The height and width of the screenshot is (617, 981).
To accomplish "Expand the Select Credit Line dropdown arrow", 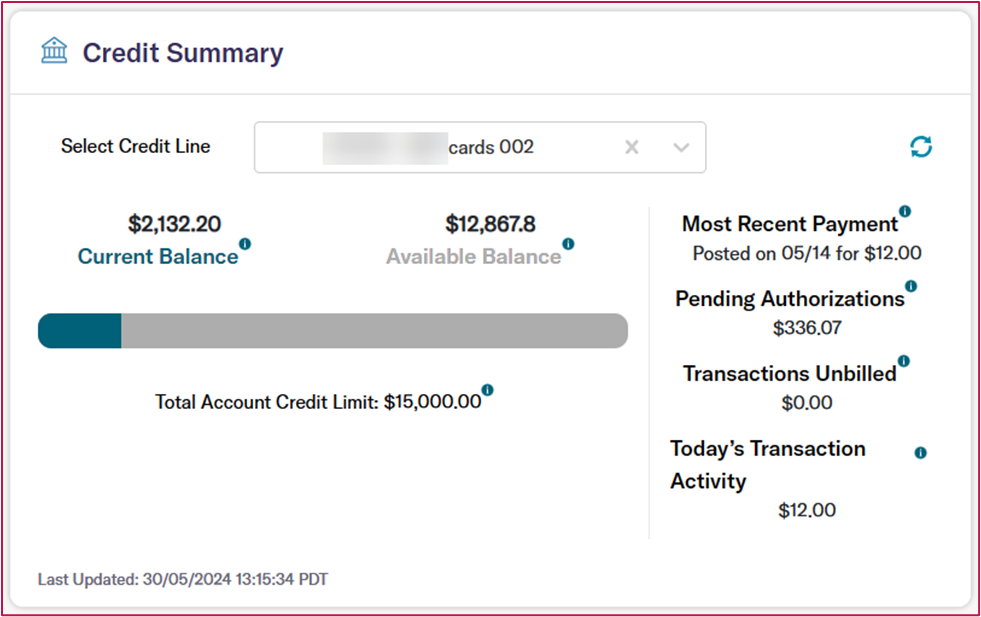I will point(681,147).
